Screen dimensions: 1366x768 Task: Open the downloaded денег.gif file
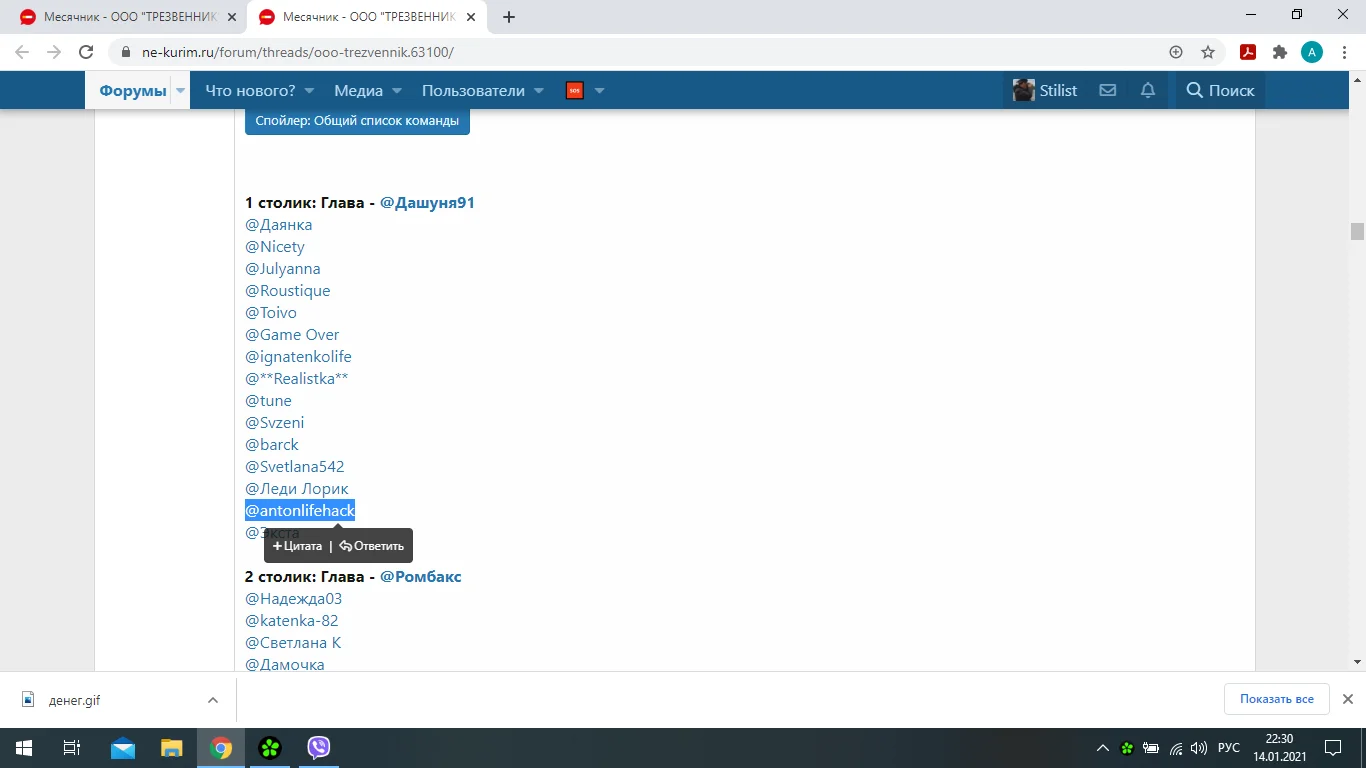pyautogui.click(x=75, y=700)
